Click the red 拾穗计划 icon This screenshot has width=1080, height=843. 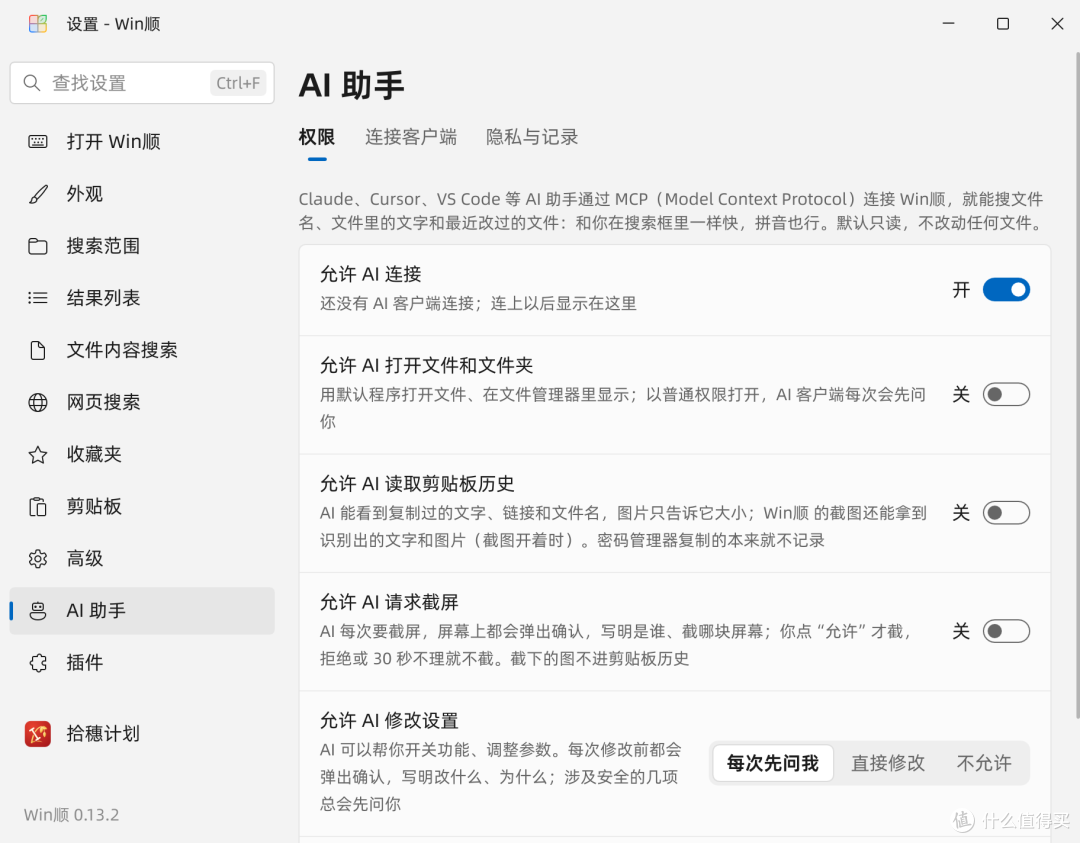[38, 733]
